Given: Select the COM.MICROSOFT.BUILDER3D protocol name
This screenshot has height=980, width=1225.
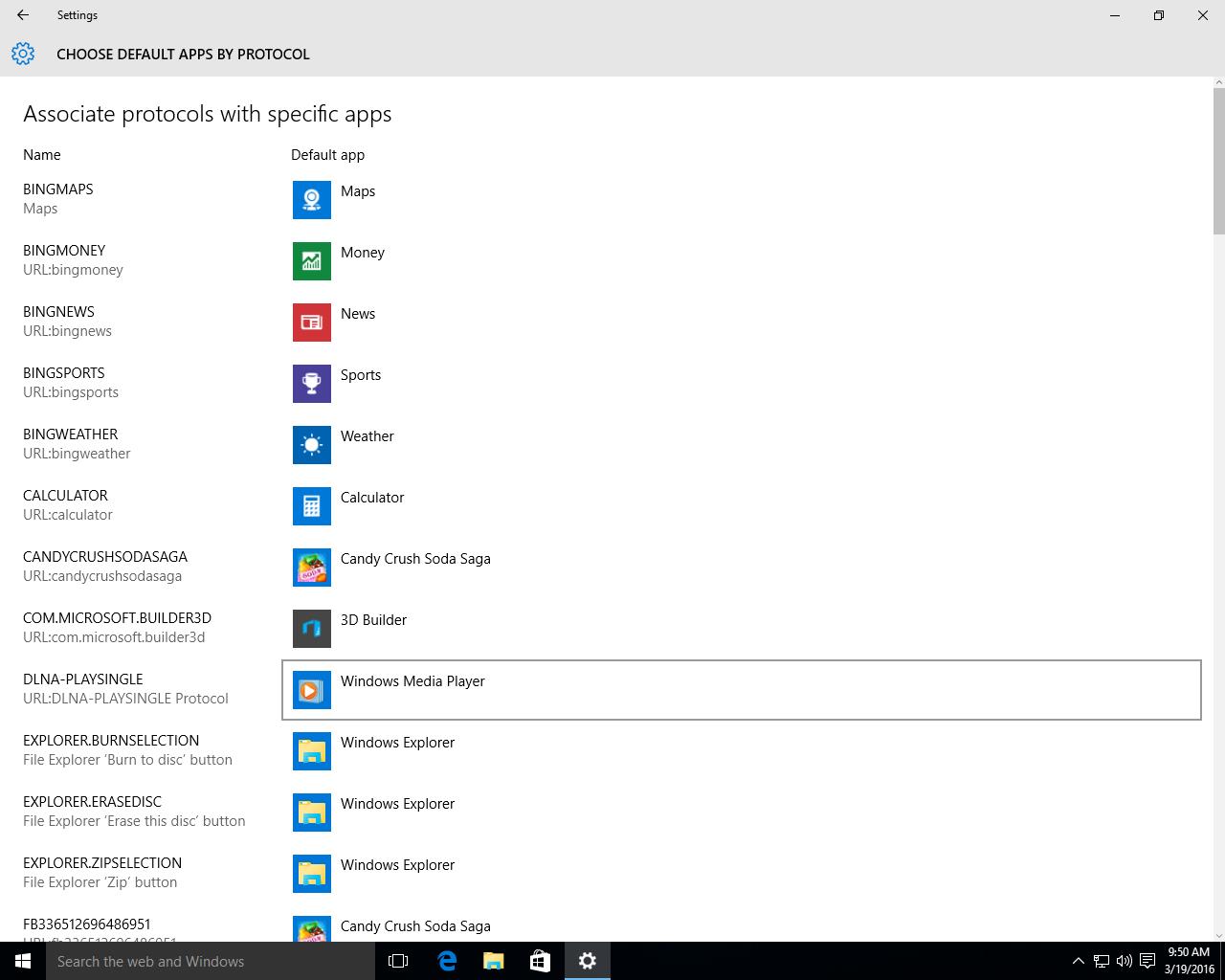Looking at the screenshot, I should 117,618.
